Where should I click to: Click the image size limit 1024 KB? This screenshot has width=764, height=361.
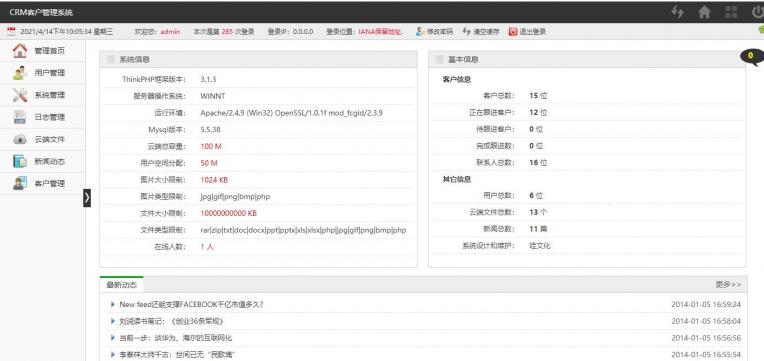click(x=214, y=180)
